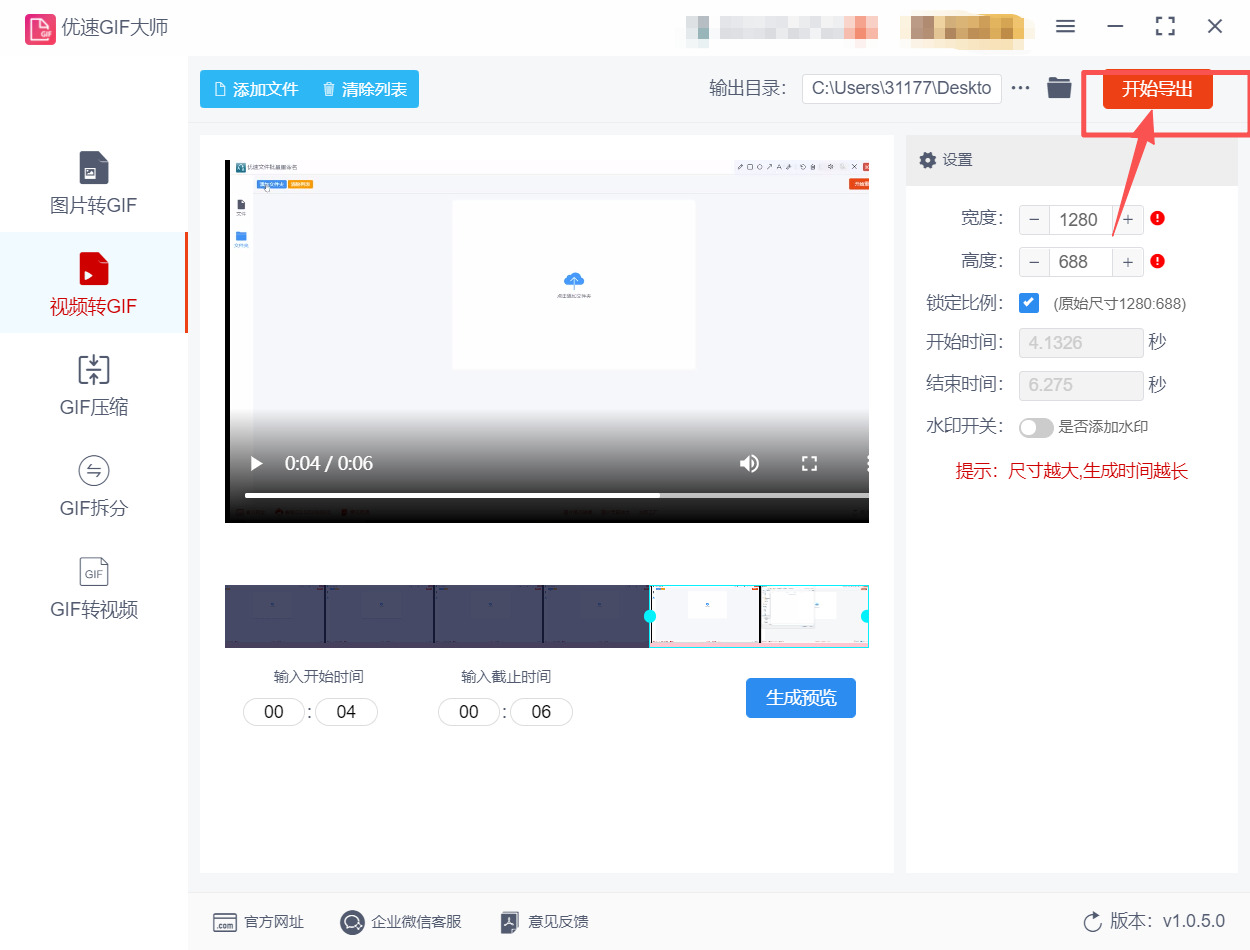Click the folder icon beside the output directory
The image size is (1250, 950).
(1059, 88)
